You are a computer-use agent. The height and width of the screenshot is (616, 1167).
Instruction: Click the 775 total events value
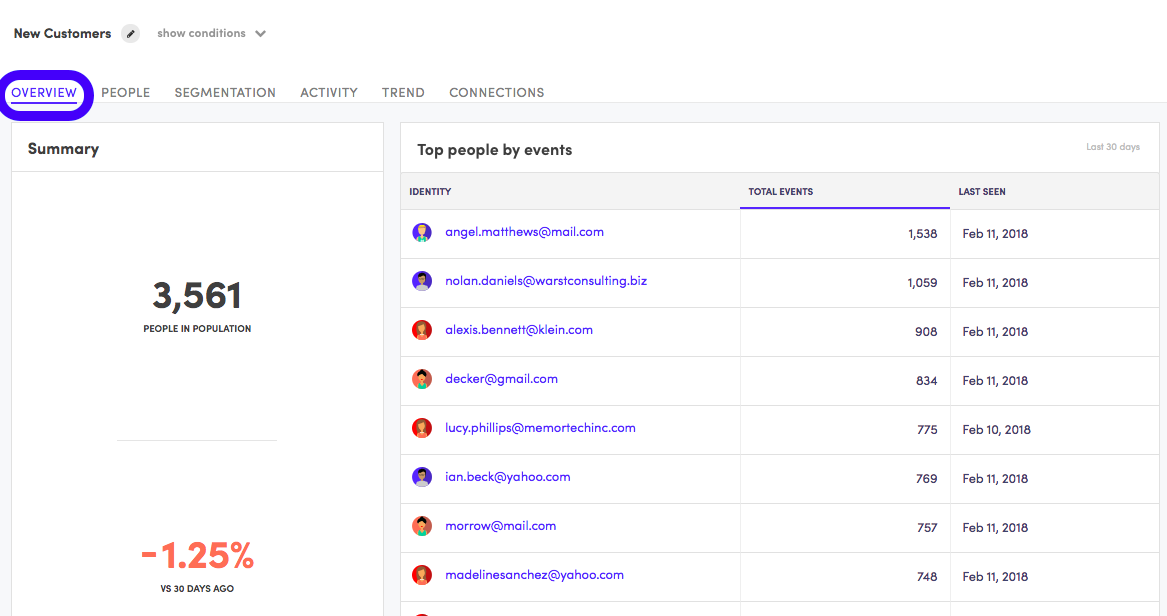tap(927, 430)
